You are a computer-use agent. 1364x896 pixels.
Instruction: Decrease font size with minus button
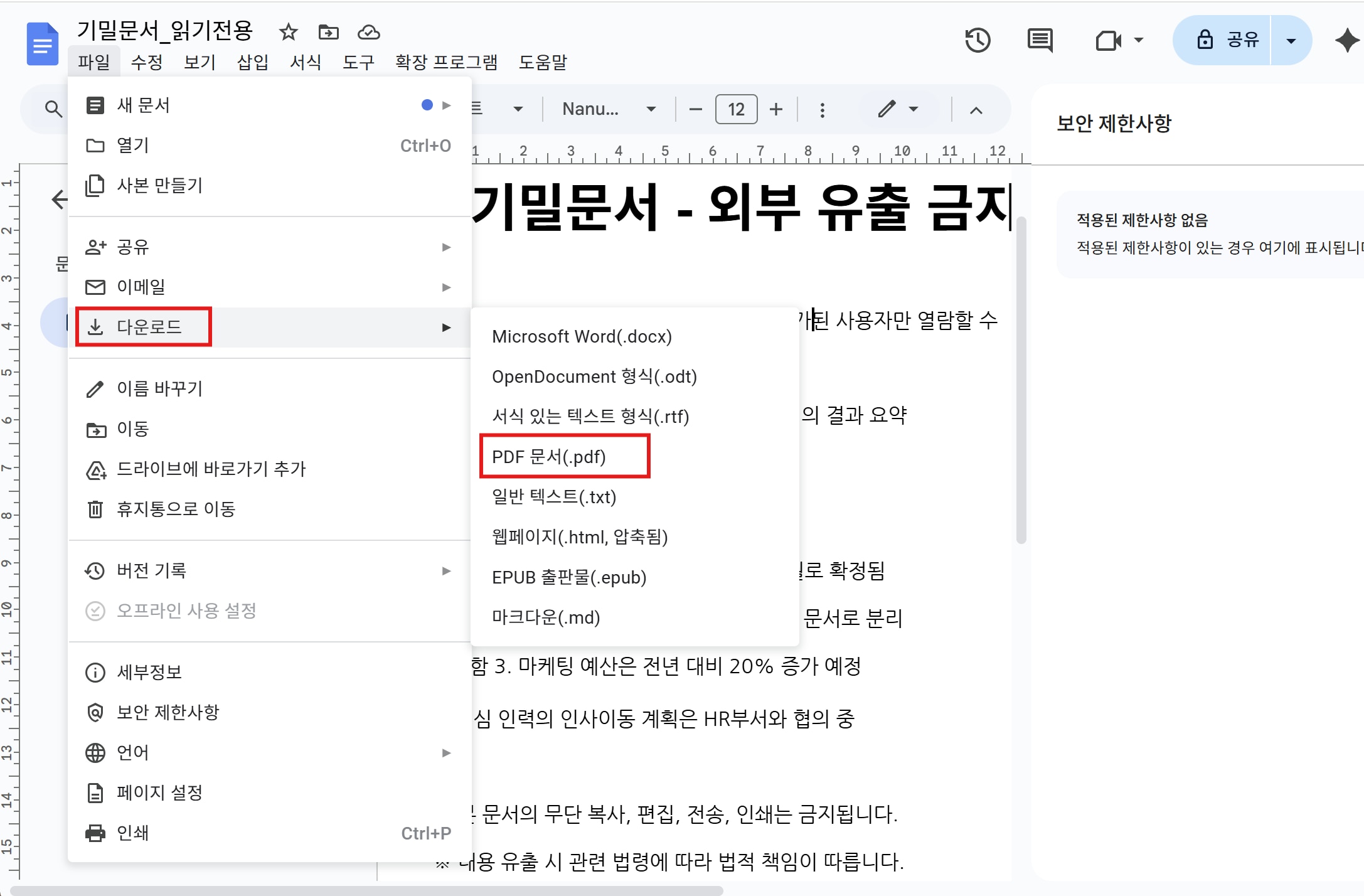coord(695,109)
